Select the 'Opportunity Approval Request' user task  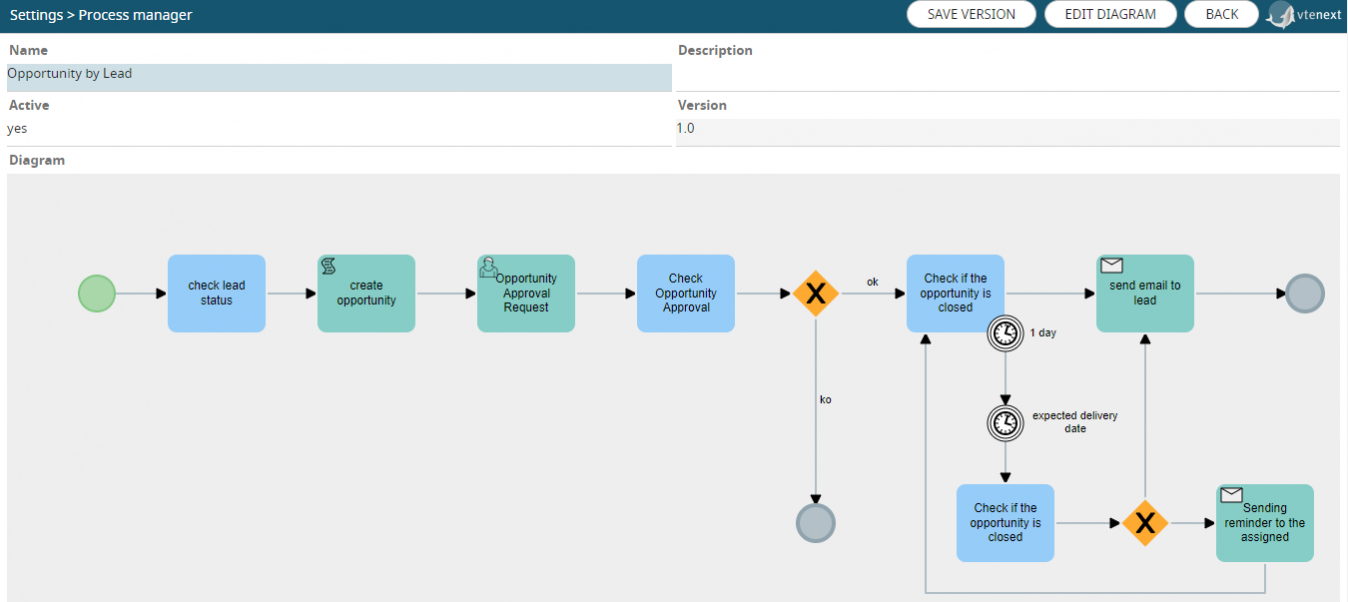click(x=526, y=293)
